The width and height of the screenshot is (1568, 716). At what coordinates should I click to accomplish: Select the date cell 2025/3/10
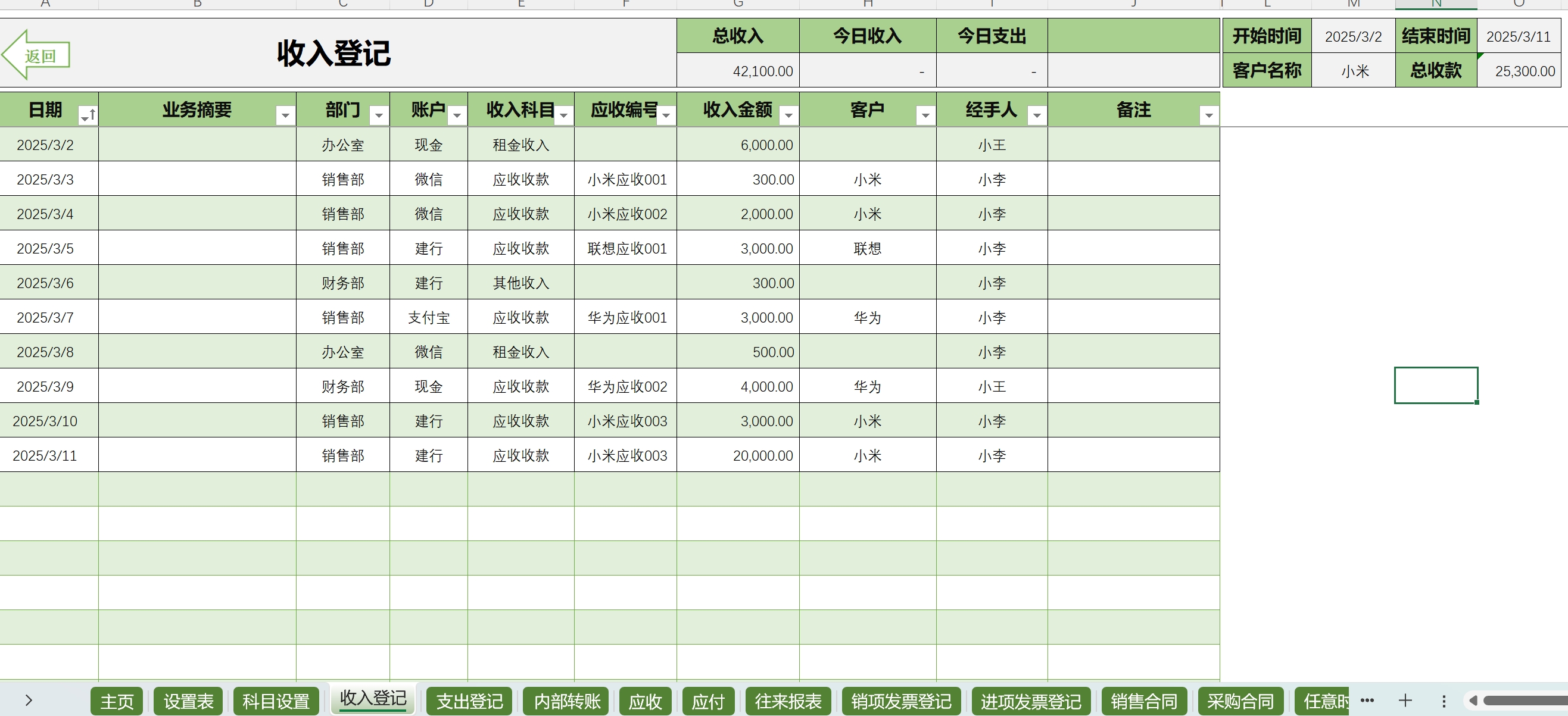[49, 420]
